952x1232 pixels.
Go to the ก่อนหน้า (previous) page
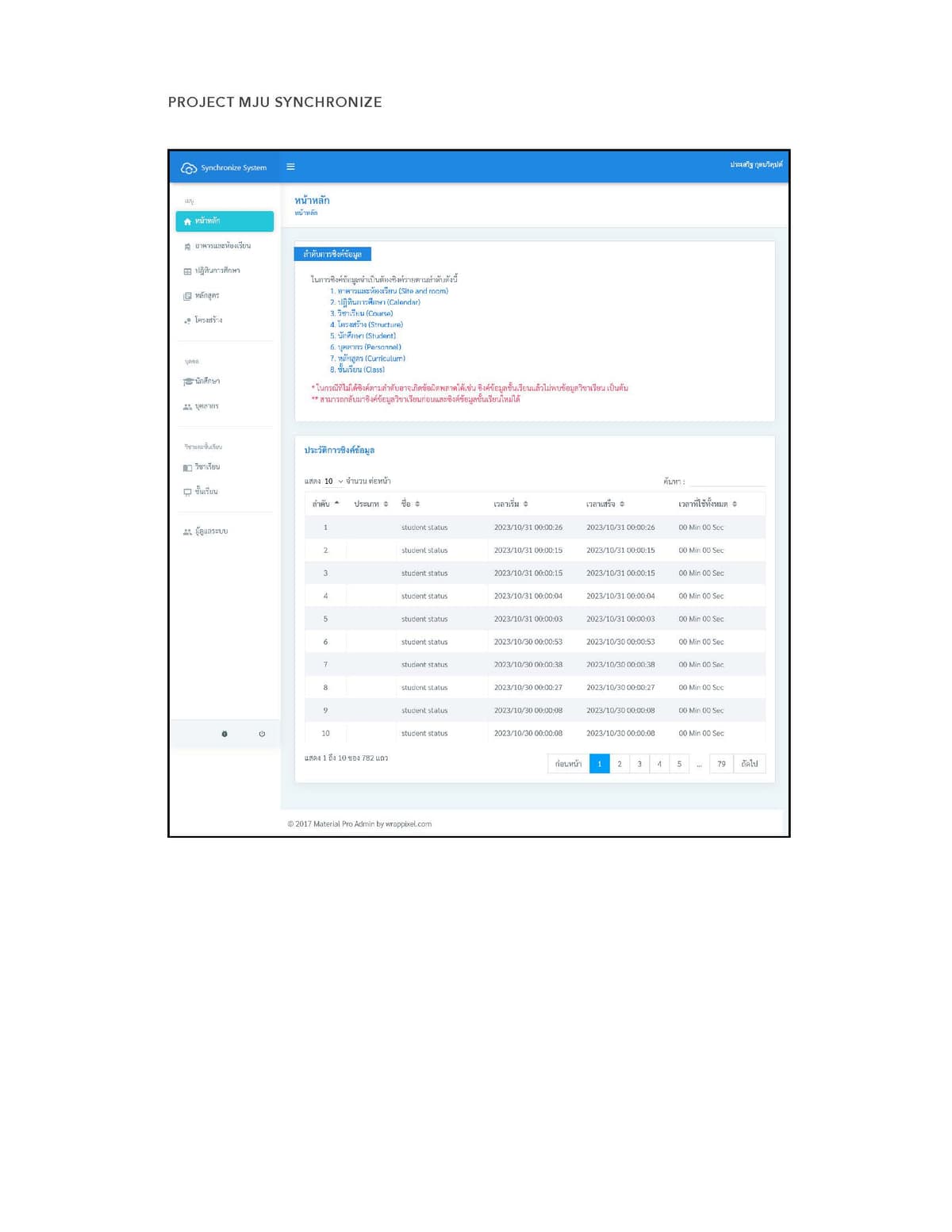569,764
